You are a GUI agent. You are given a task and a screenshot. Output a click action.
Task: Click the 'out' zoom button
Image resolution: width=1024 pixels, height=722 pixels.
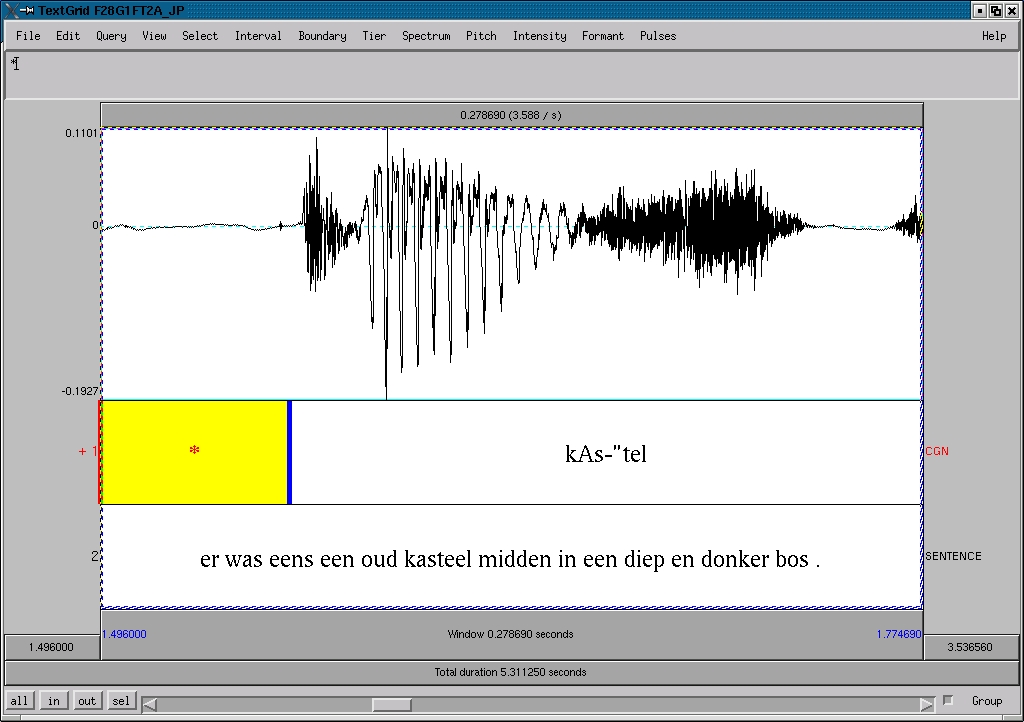[87, 701]
